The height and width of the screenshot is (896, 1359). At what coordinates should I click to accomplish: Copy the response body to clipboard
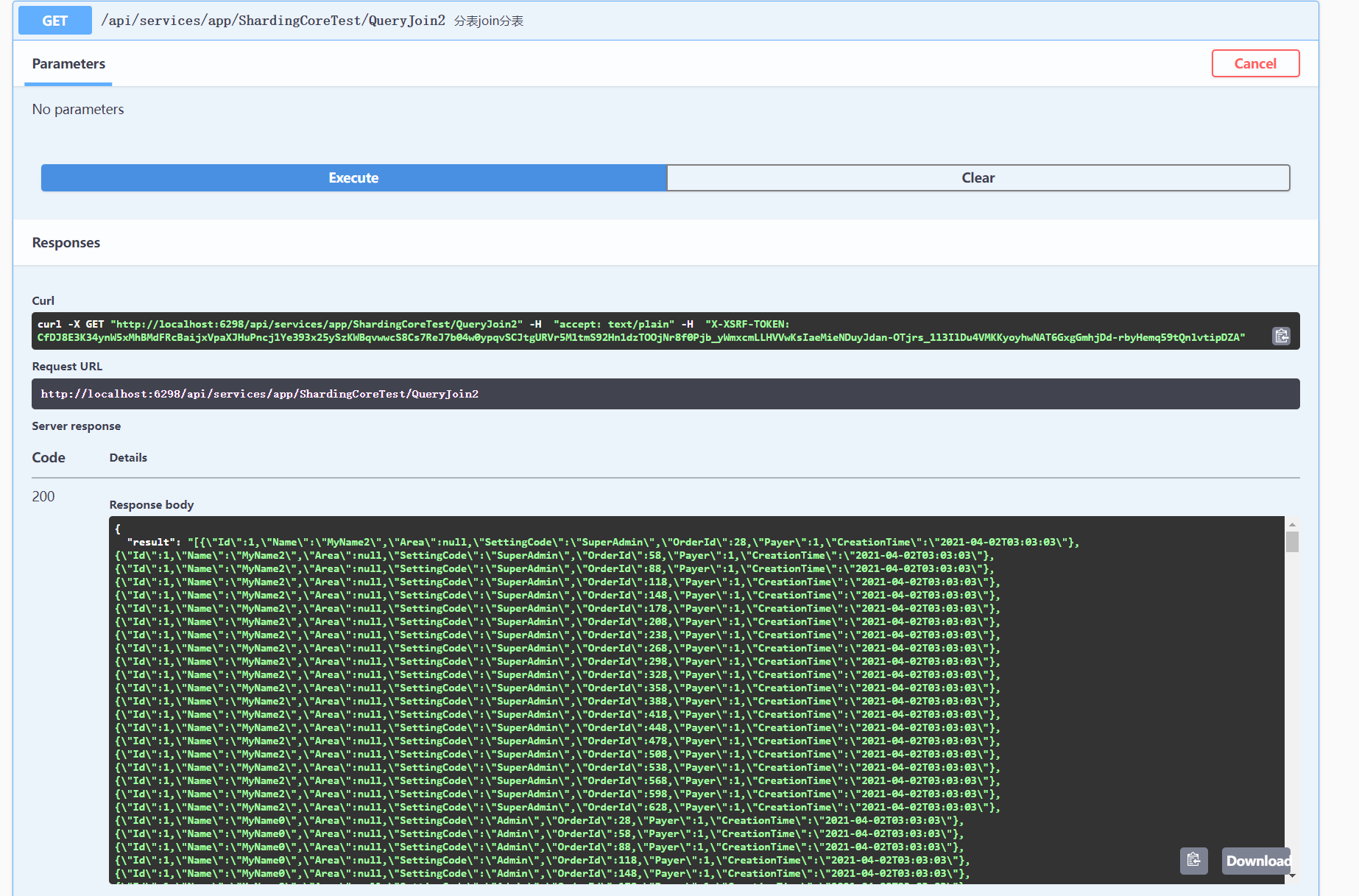[x=1193, y=860]
